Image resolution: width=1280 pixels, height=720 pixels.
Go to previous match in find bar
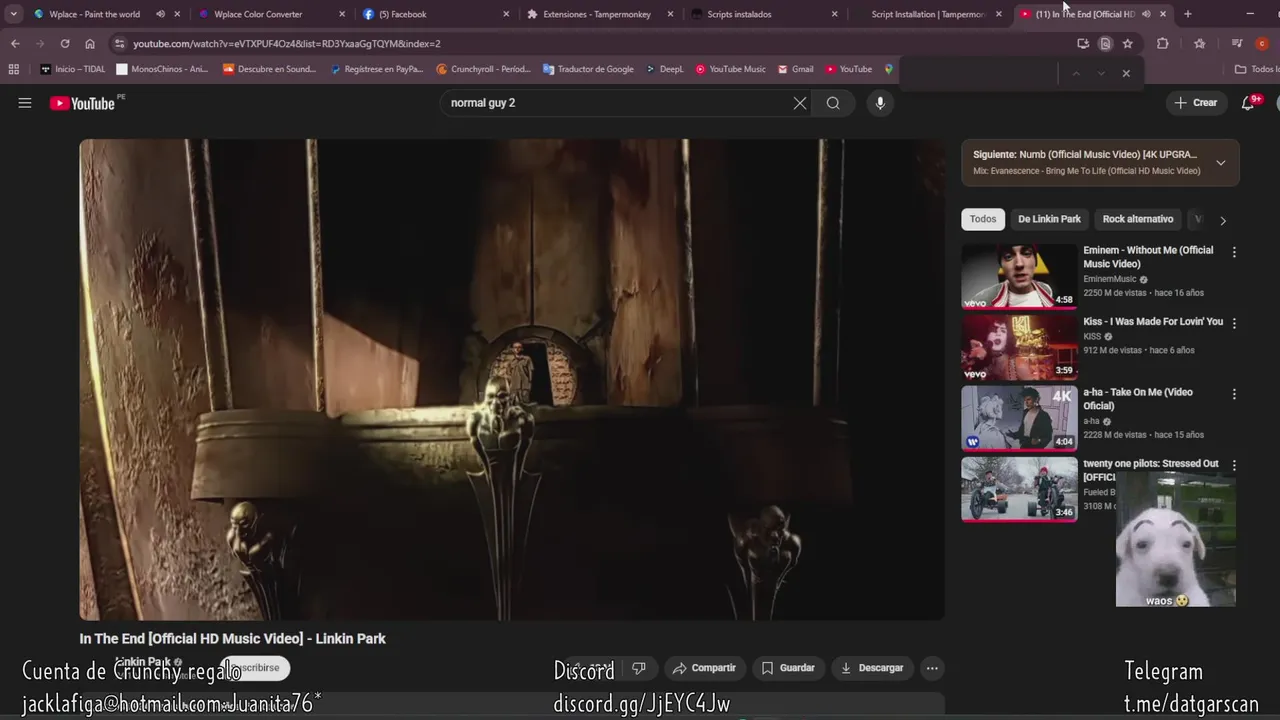pyautogui.click(x=1076, y=73)
